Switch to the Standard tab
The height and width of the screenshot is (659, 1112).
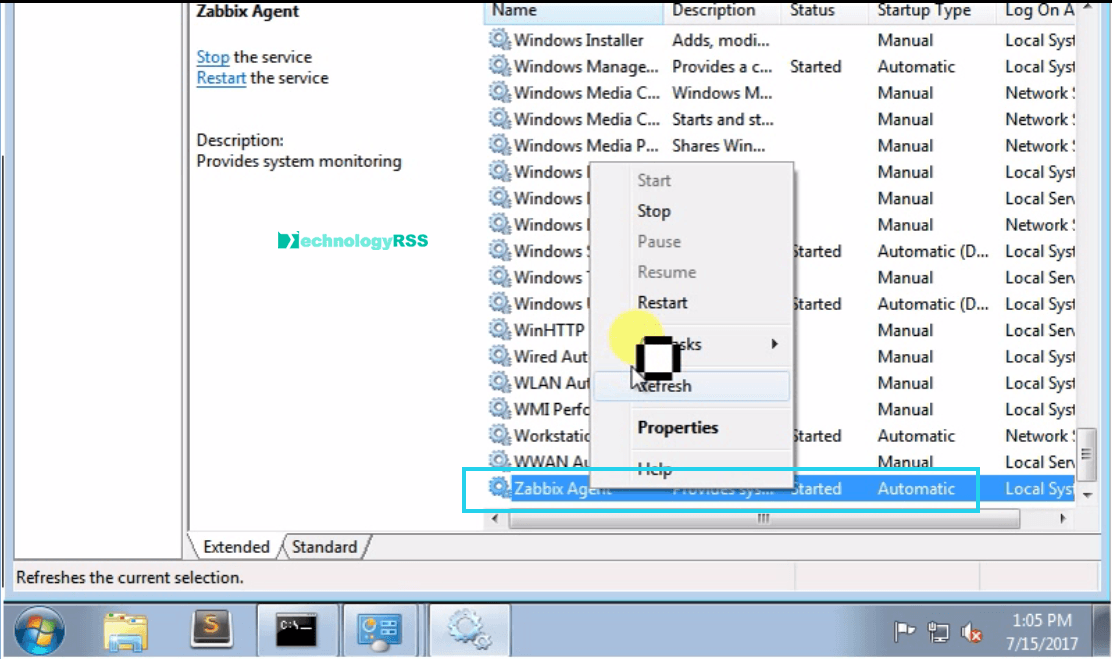pos(324,547)
